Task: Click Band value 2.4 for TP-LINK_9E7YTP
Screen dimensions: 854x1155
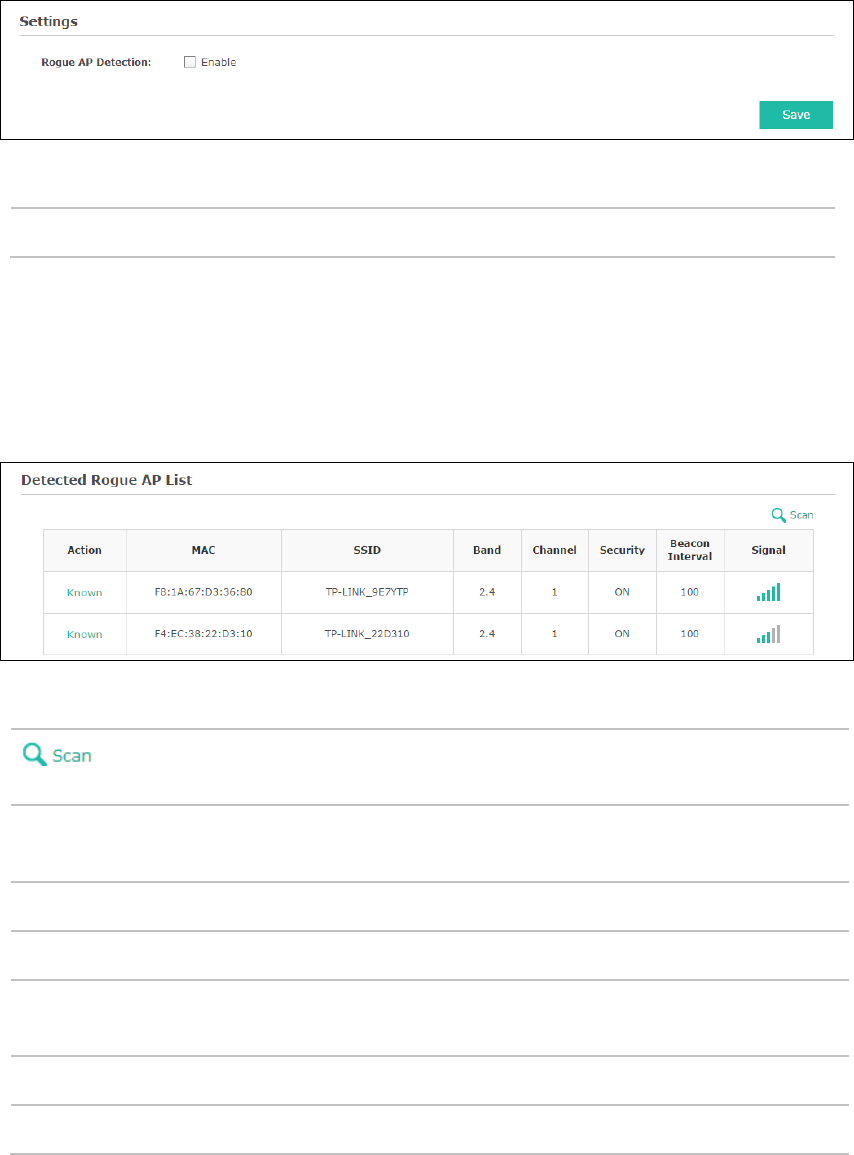Action: 487,592
